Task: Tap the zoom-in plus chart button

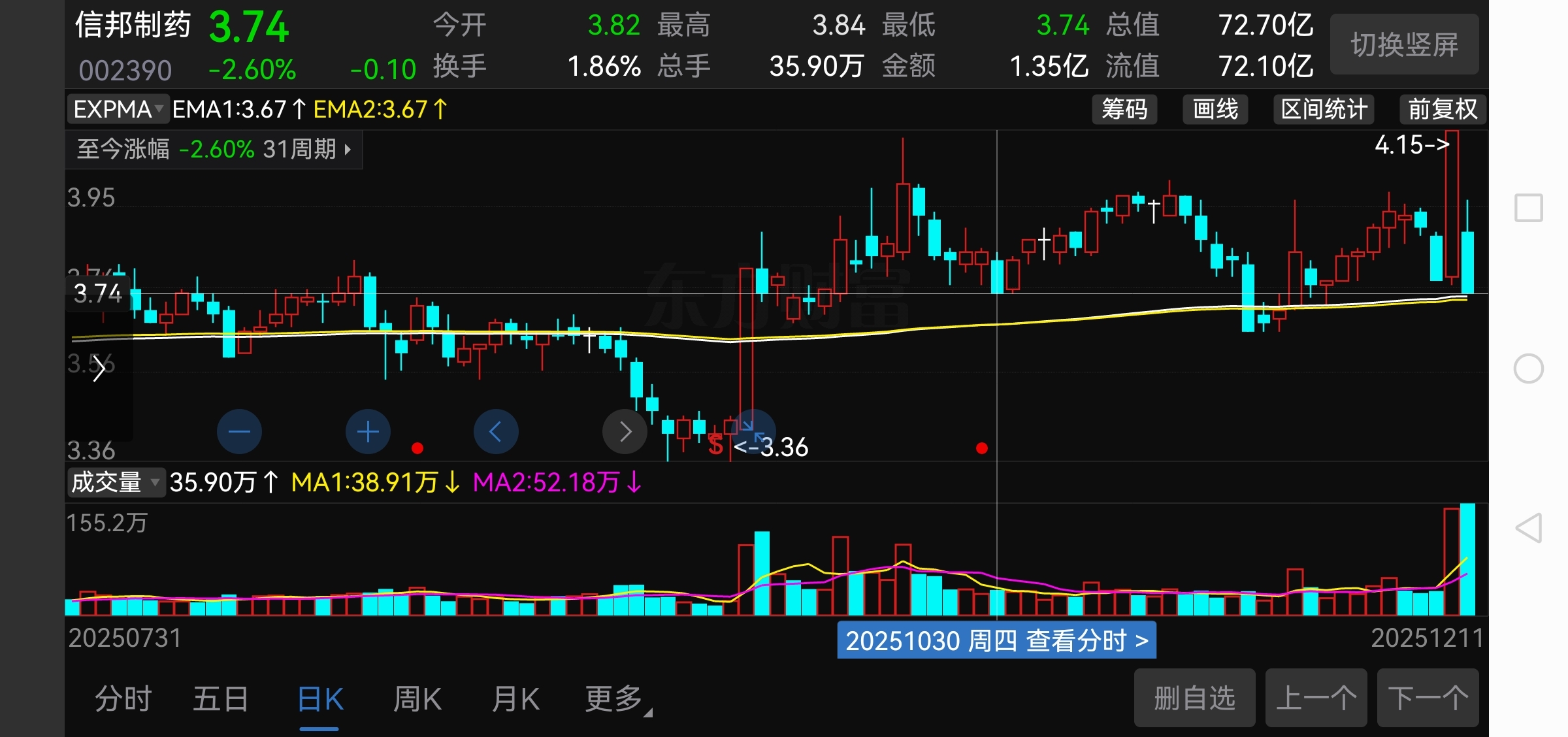Action: [368, 431]
